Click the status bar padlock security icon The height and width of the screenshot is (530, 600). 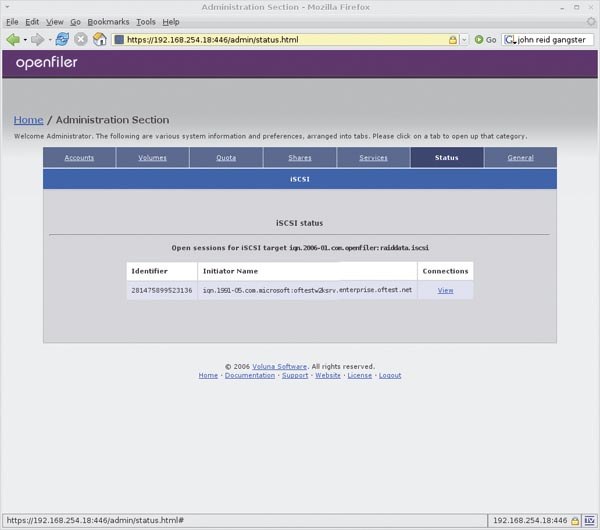tap(575, 521)
